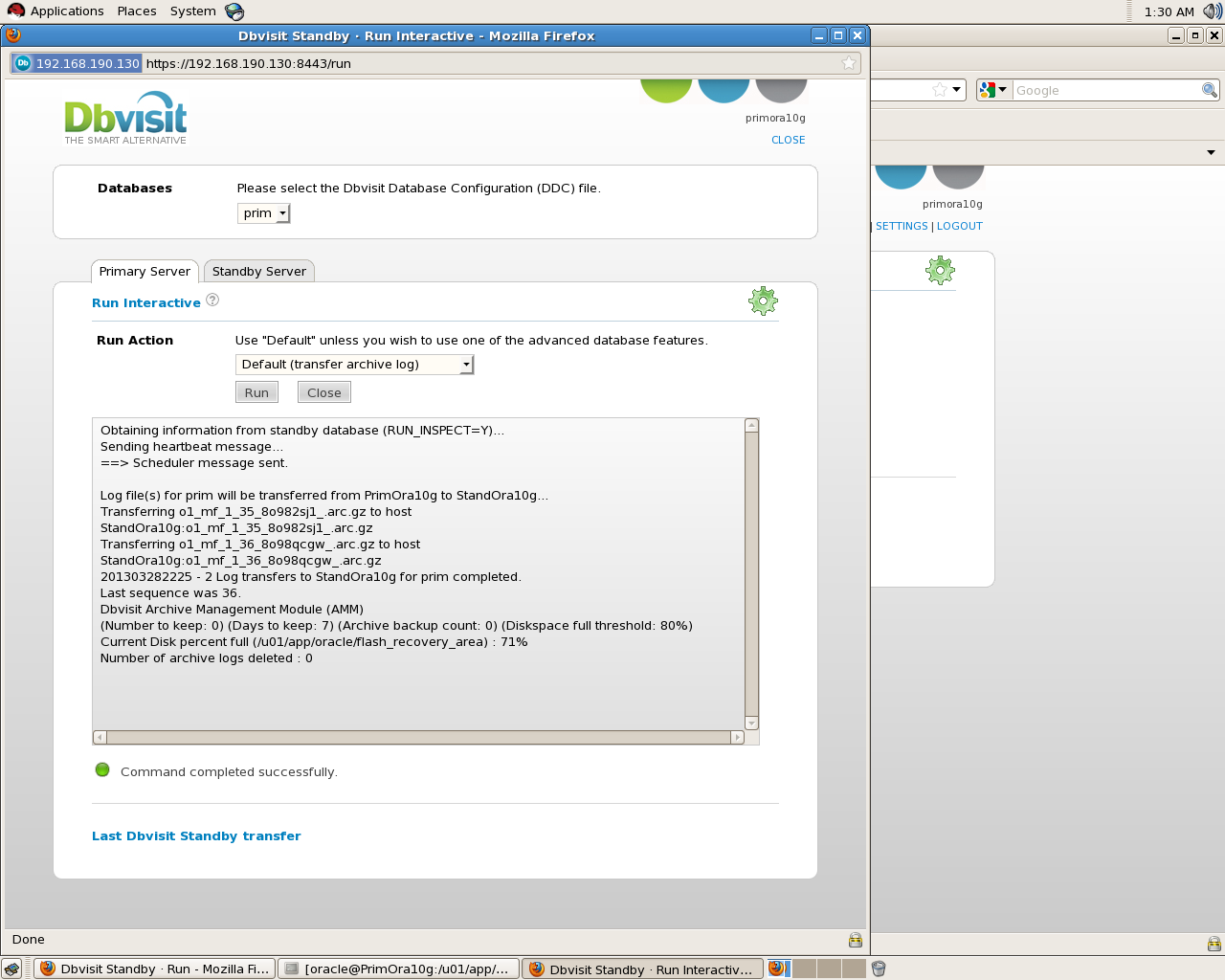Click the green gear icon in the background window
1225x980 pixels.
pos(940,271)
